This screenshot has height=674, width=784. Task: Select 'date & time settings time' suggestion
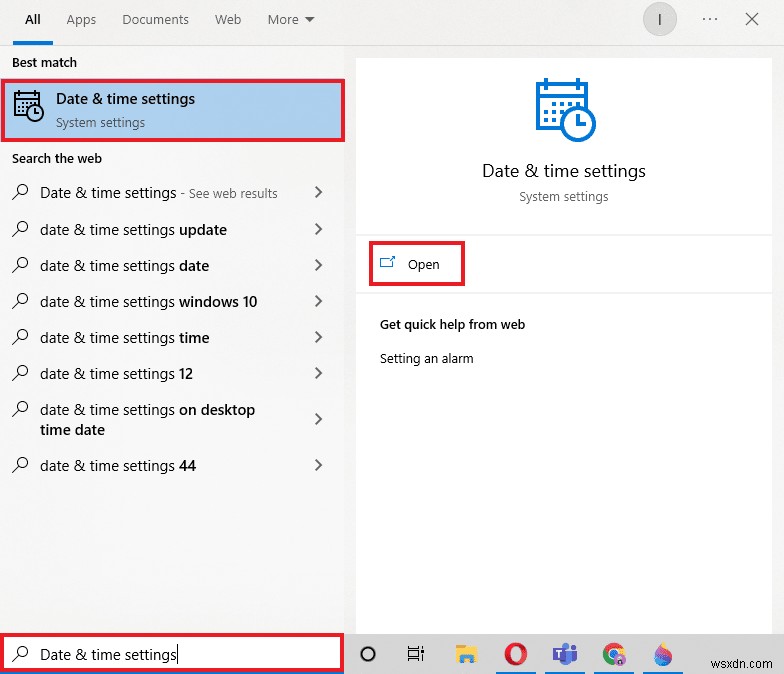pyautogui.click(x=124, y=338)
